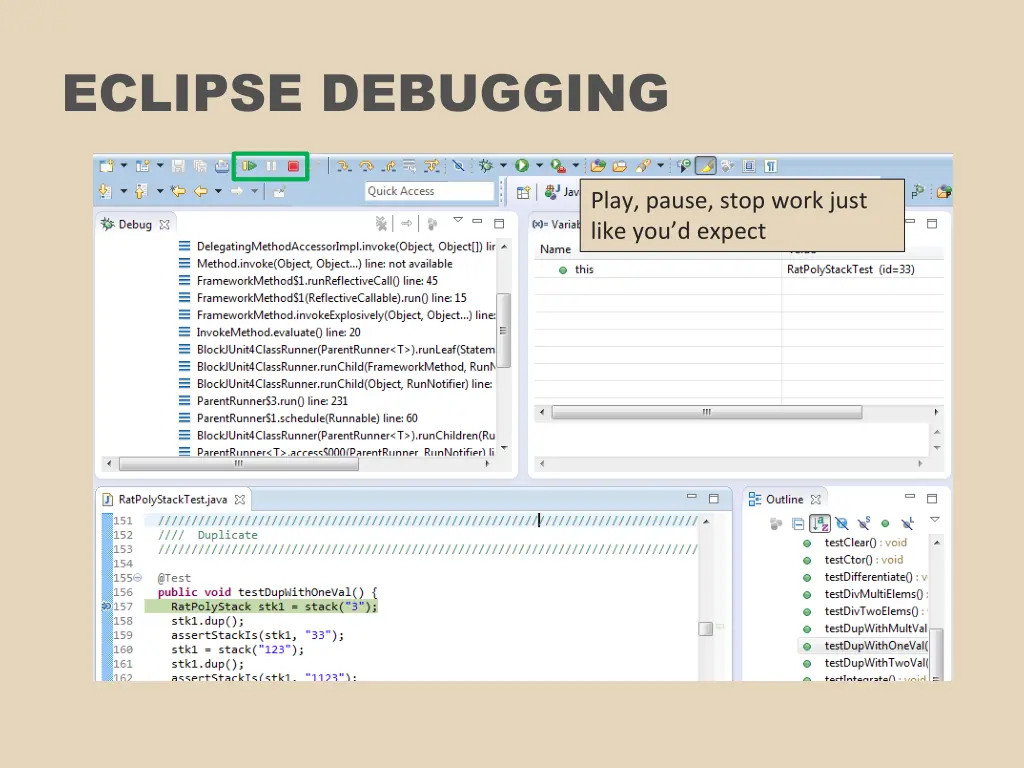Click in the Quick Access field

point(430,191)
